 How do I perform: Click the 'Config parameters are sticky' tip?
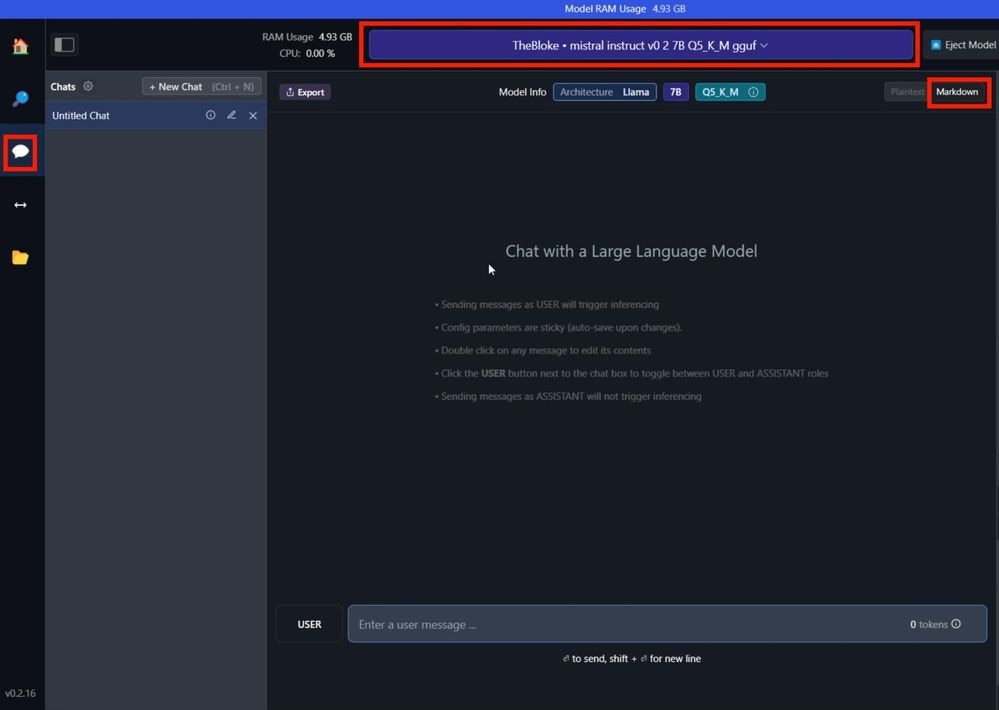(559, 328)
